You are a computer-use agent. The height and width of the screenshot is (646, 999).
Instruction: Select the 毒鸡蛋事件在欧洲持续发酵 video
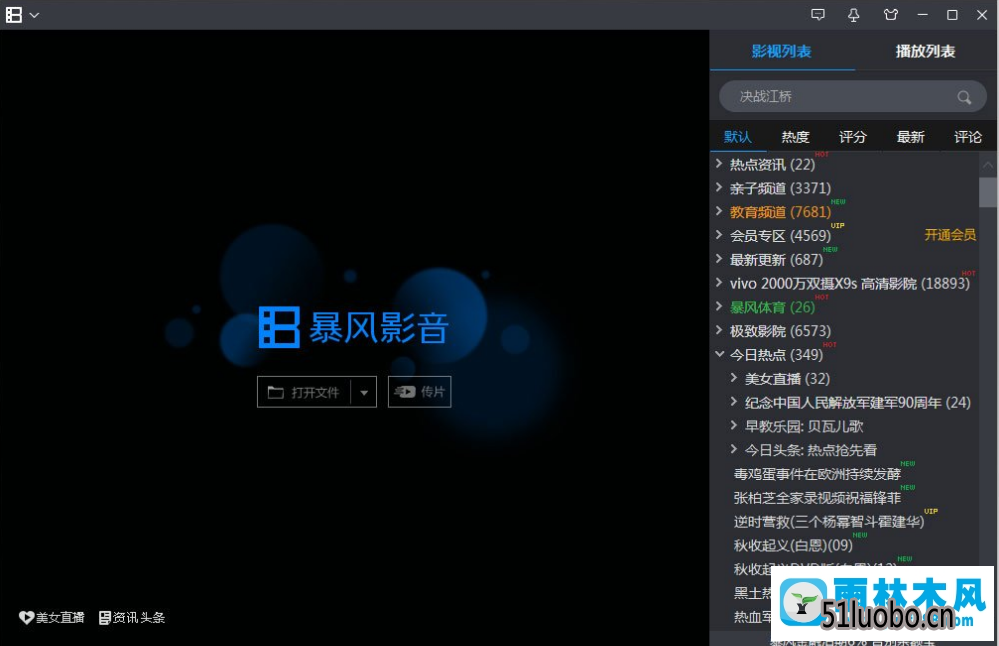[x=817, y=474]
